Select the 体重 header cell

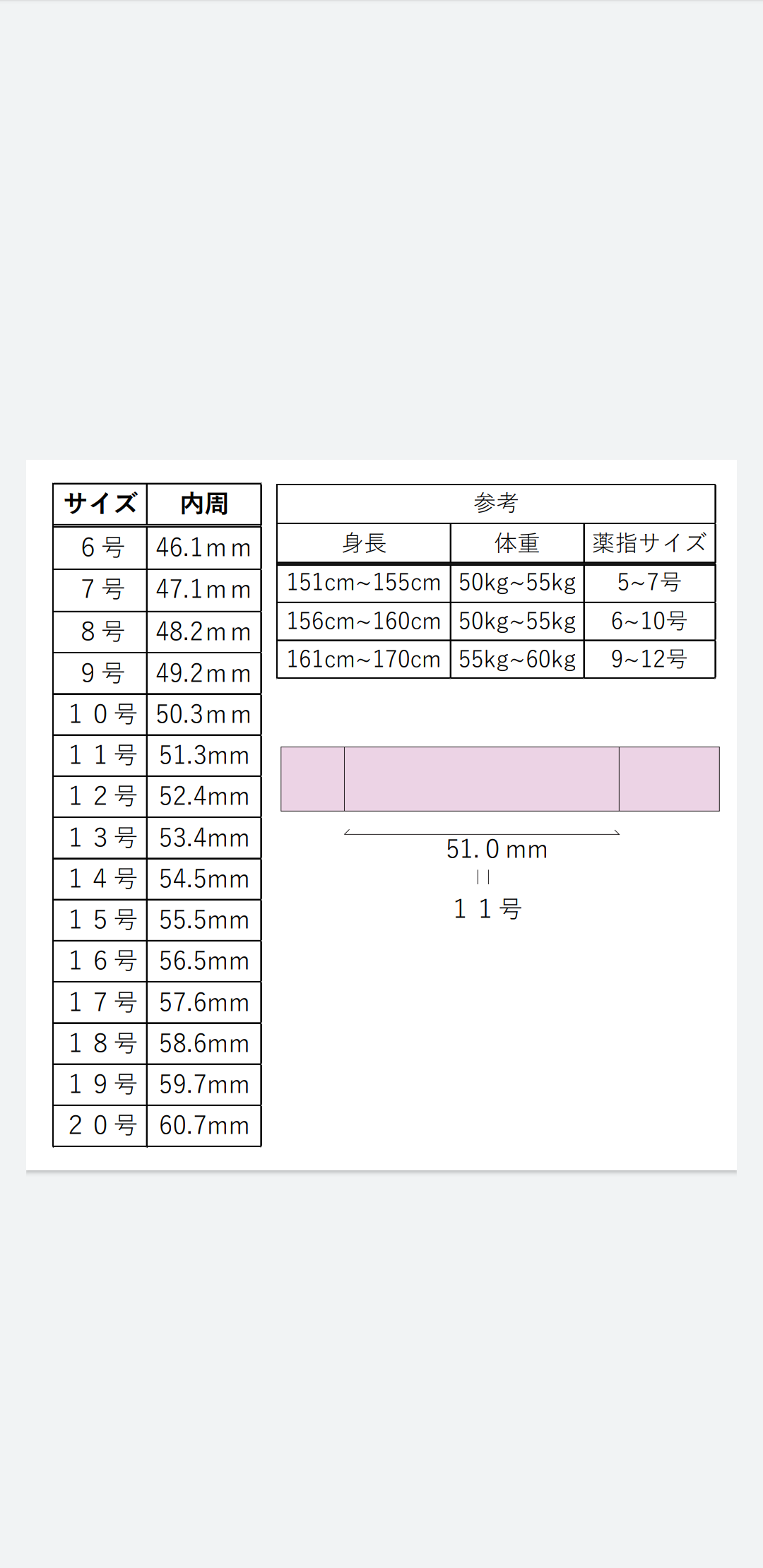coord(517,543)
